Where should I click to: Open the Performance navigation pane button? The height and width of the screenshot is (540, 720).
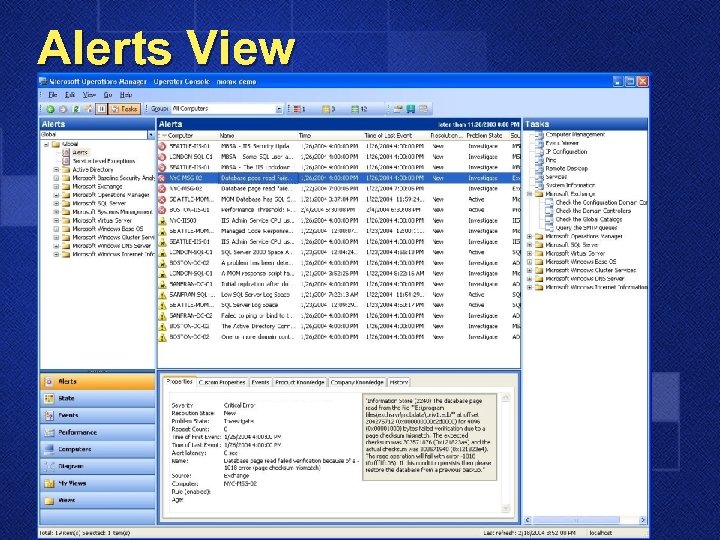coord(97,433)
